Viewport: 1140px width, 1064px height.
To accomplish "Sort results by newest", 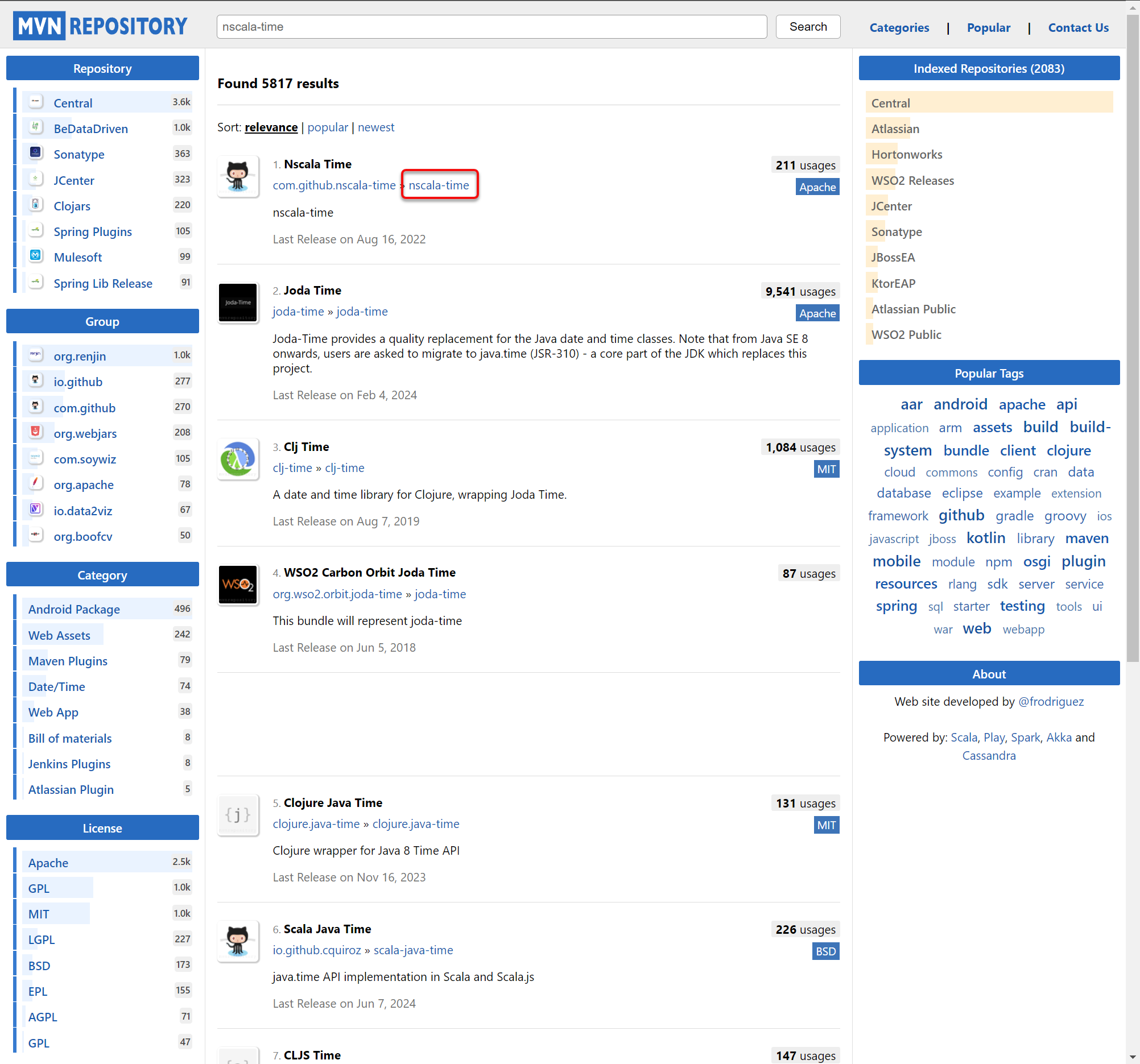I will 375,127.
